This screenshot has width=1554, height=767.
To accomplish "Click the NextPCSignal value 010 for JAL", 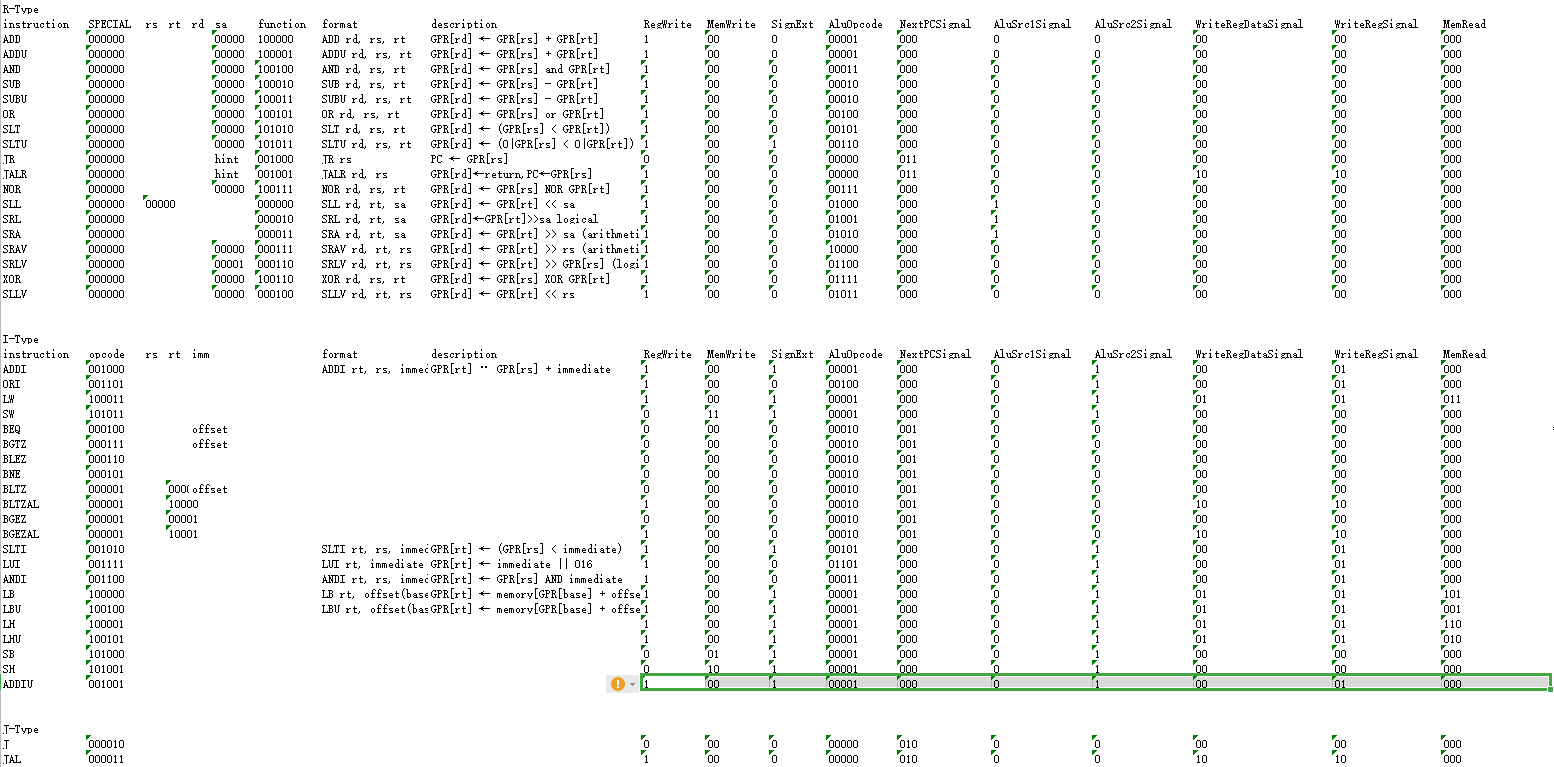I will tap(908, 758).
